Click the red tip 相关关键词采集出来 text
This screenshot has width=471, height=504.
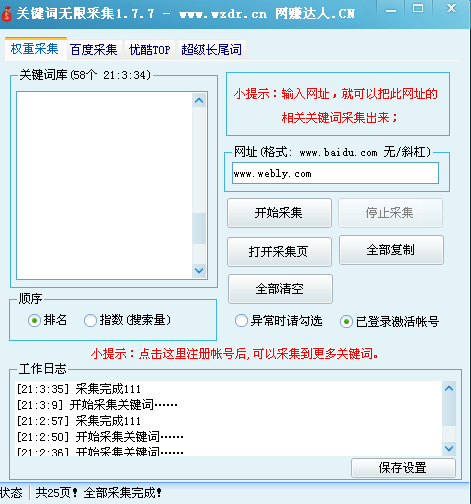[340, 118]
